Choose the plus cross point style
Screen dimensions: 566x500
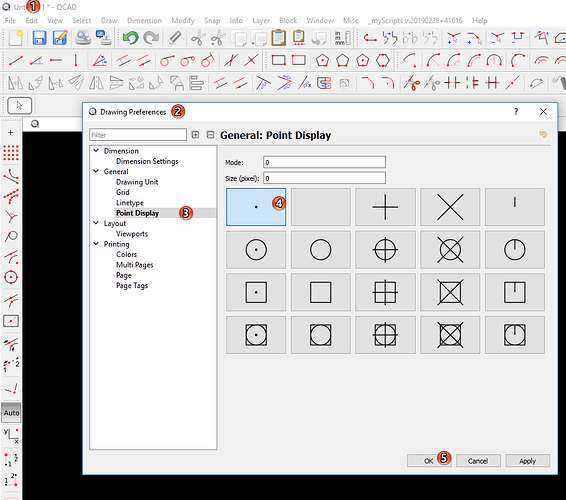tap(385, 207)
